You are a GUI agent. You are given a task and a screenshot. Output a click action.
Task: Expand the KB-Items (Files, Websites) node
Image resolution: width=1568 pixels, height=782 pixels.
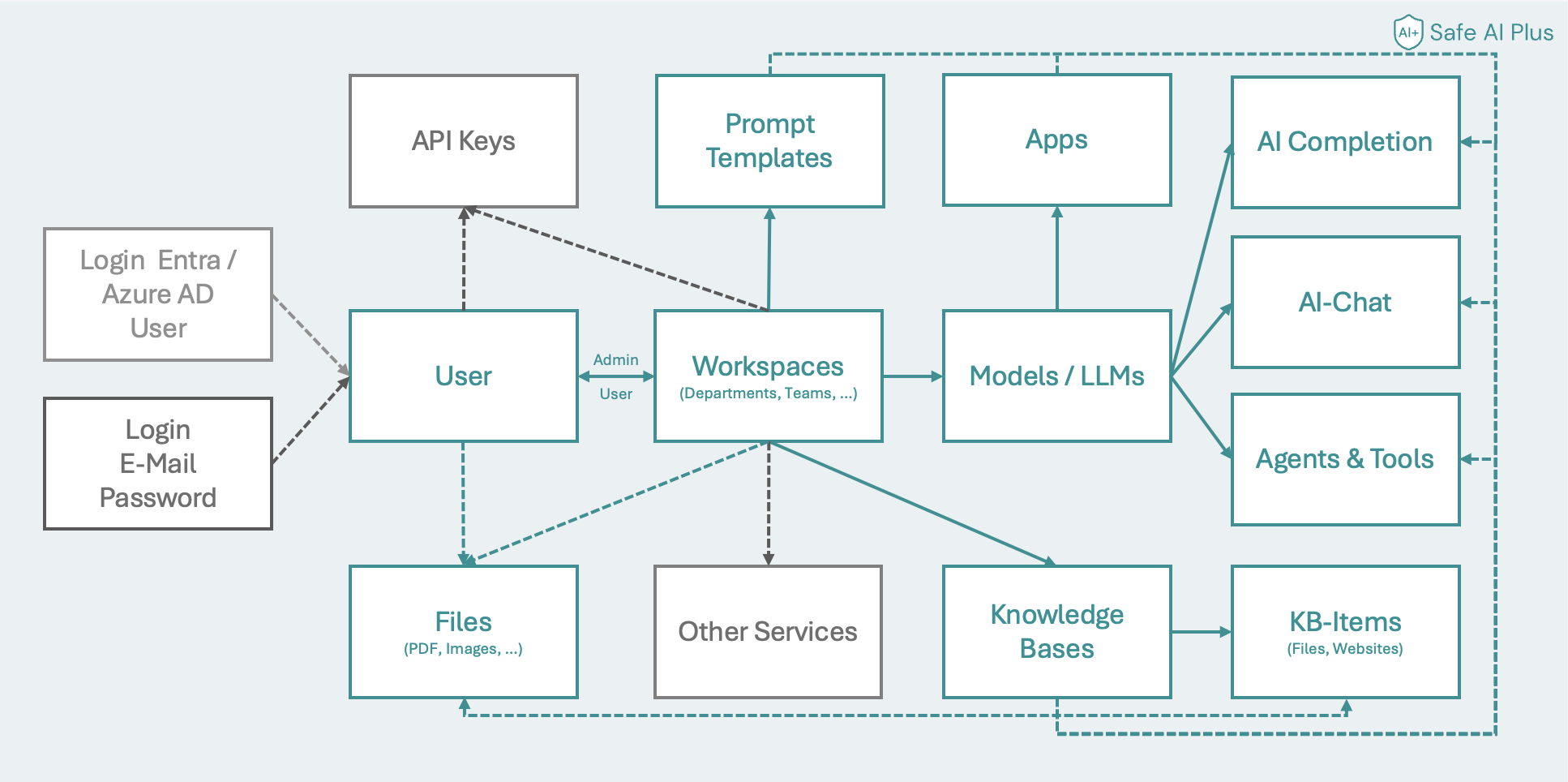1344,631
